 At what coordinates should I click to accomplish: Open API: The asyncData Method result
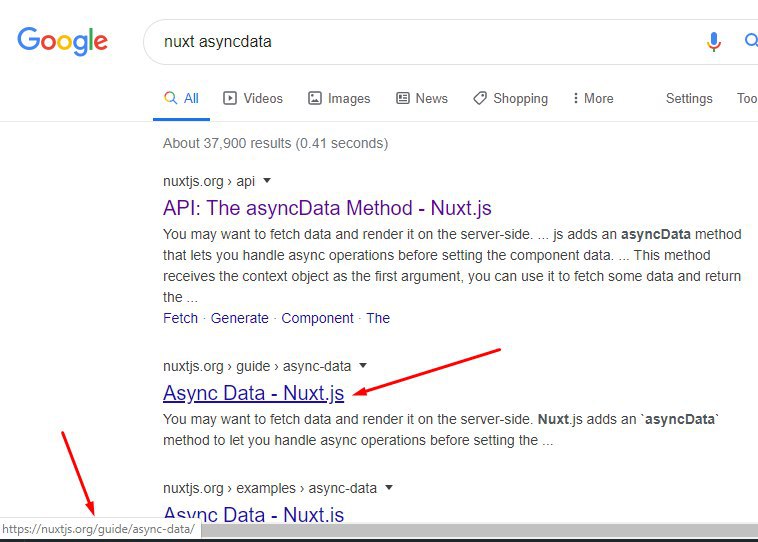click(x=327, y=208)
